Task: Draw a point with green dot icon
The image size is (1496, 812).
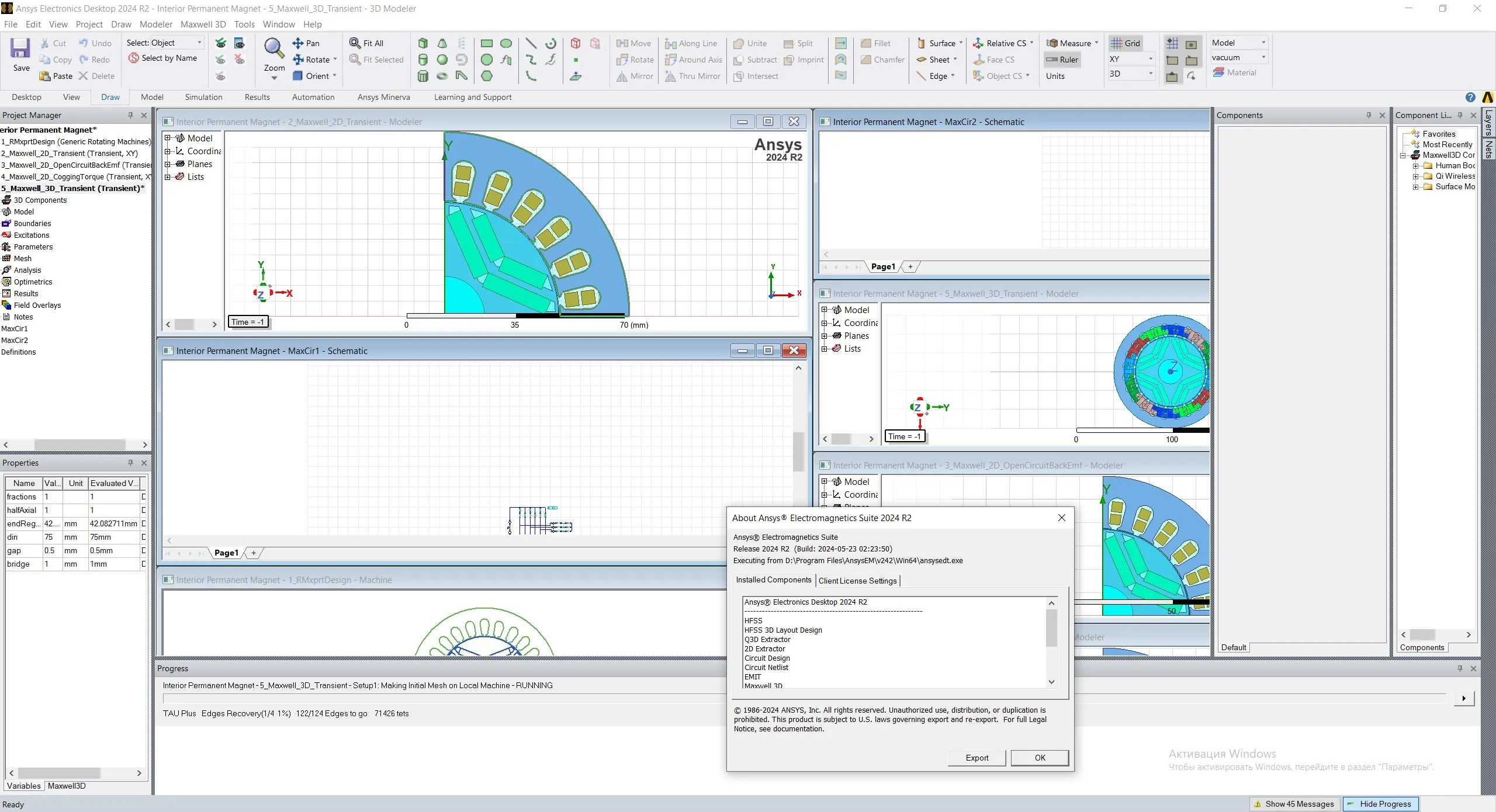Action: tap(576, 60)
